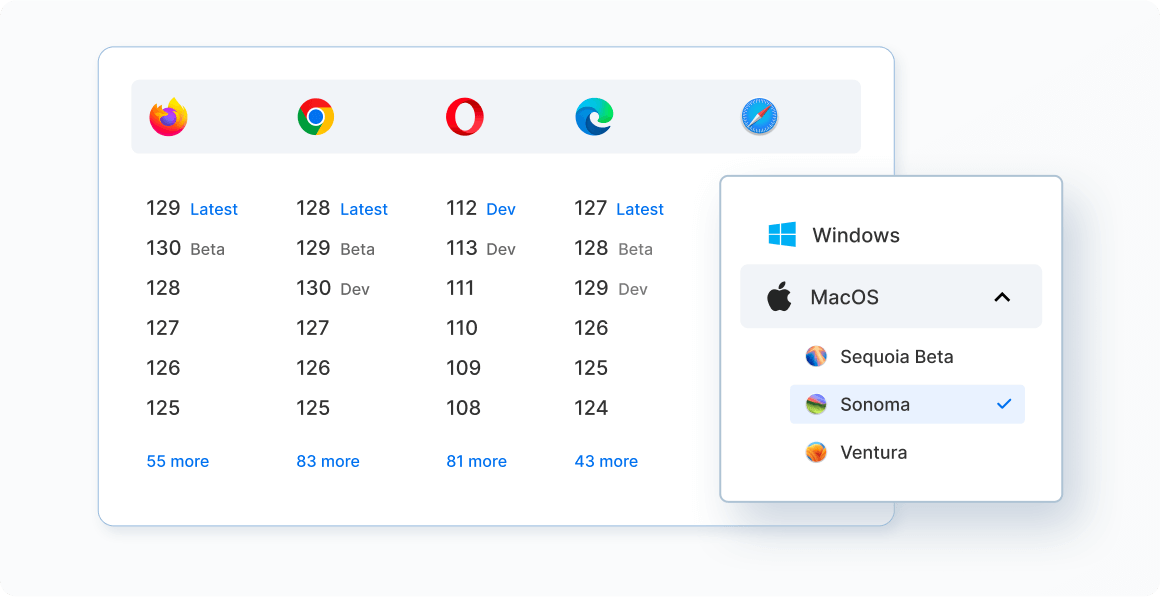Select the Ventura option

tap(875, 452)
